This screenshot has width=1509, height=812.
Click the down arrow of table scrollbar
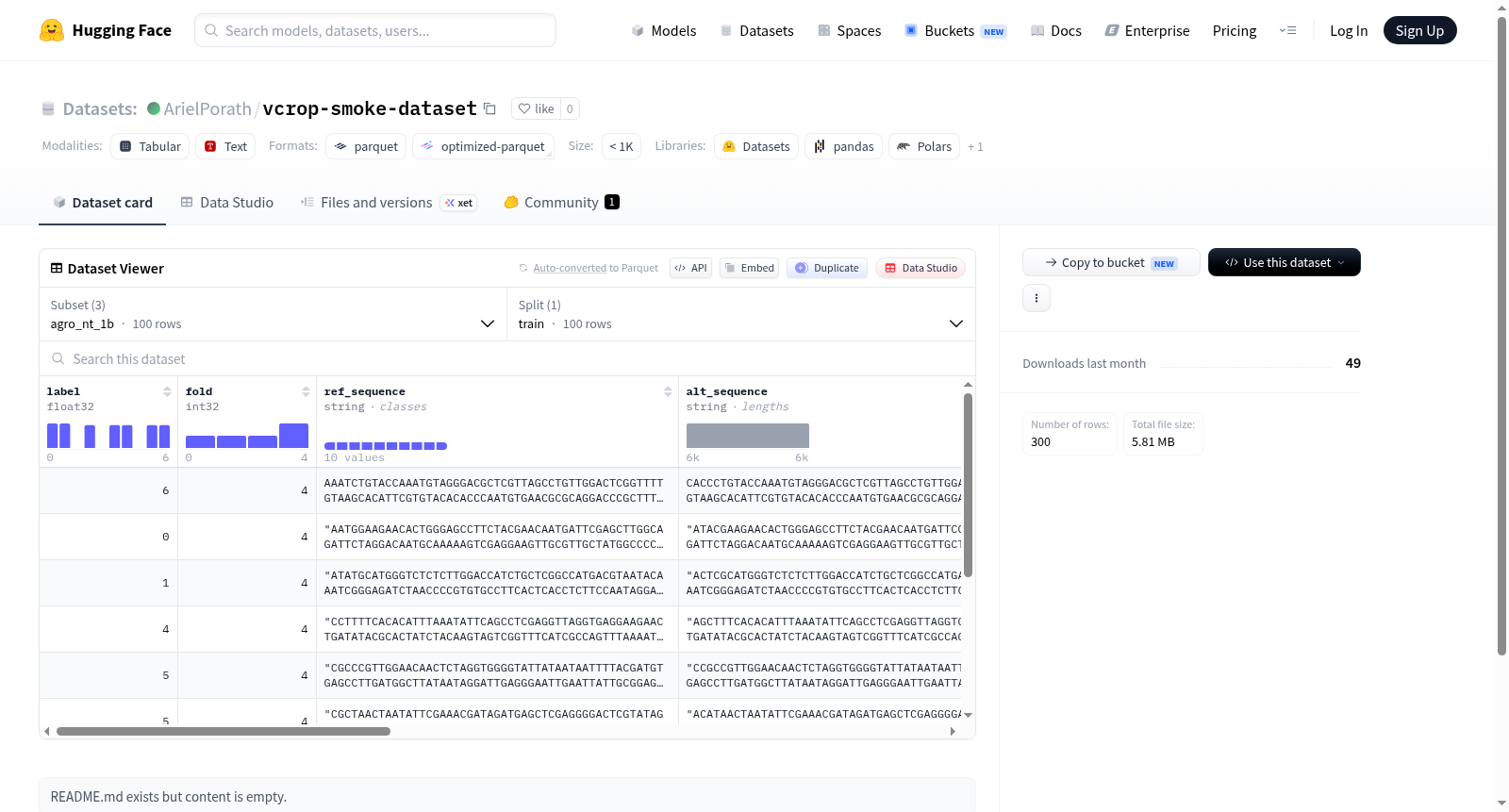968,715
